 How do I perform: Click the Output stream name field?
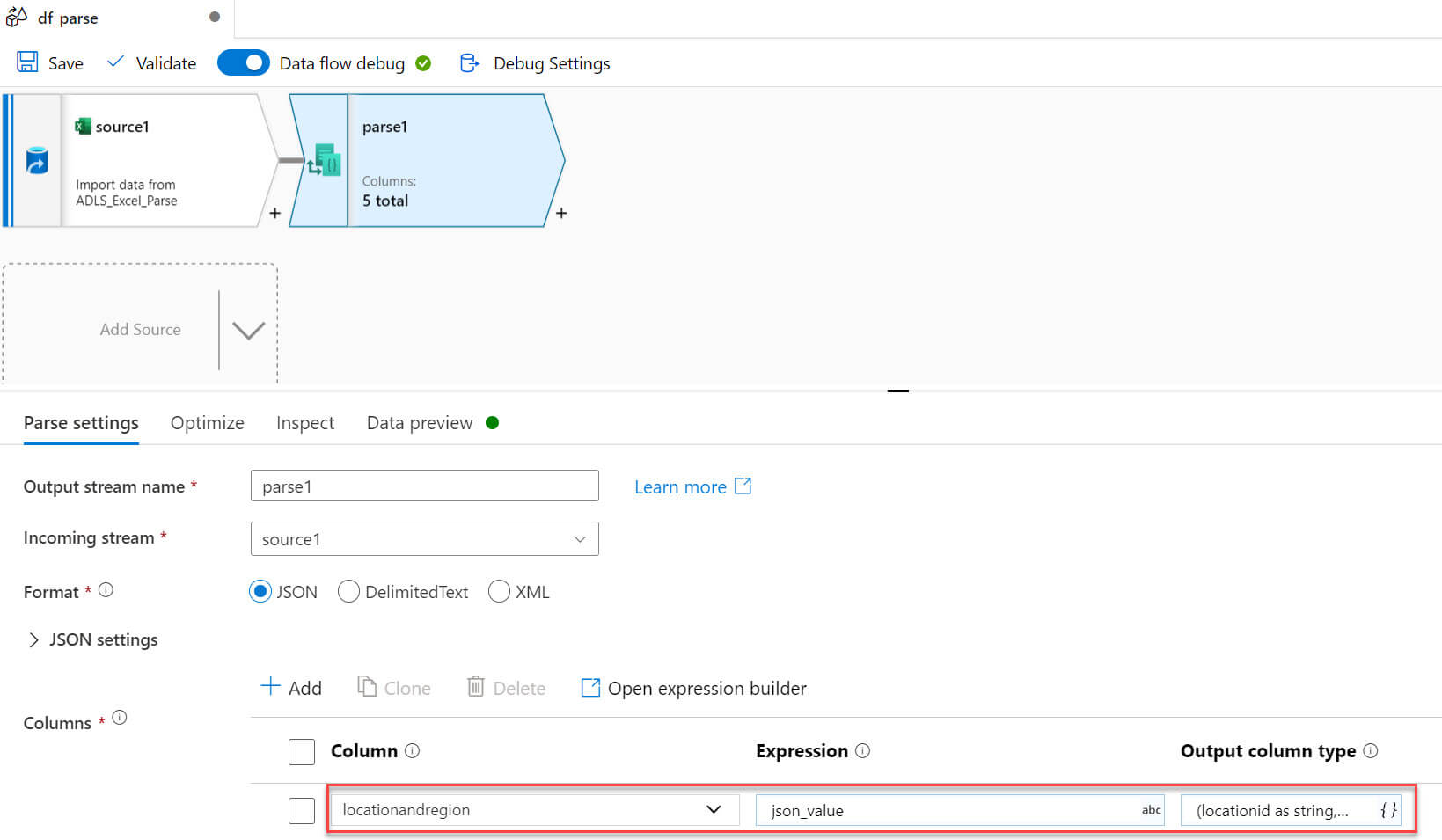pyautogui.click(x=424, y=486)
